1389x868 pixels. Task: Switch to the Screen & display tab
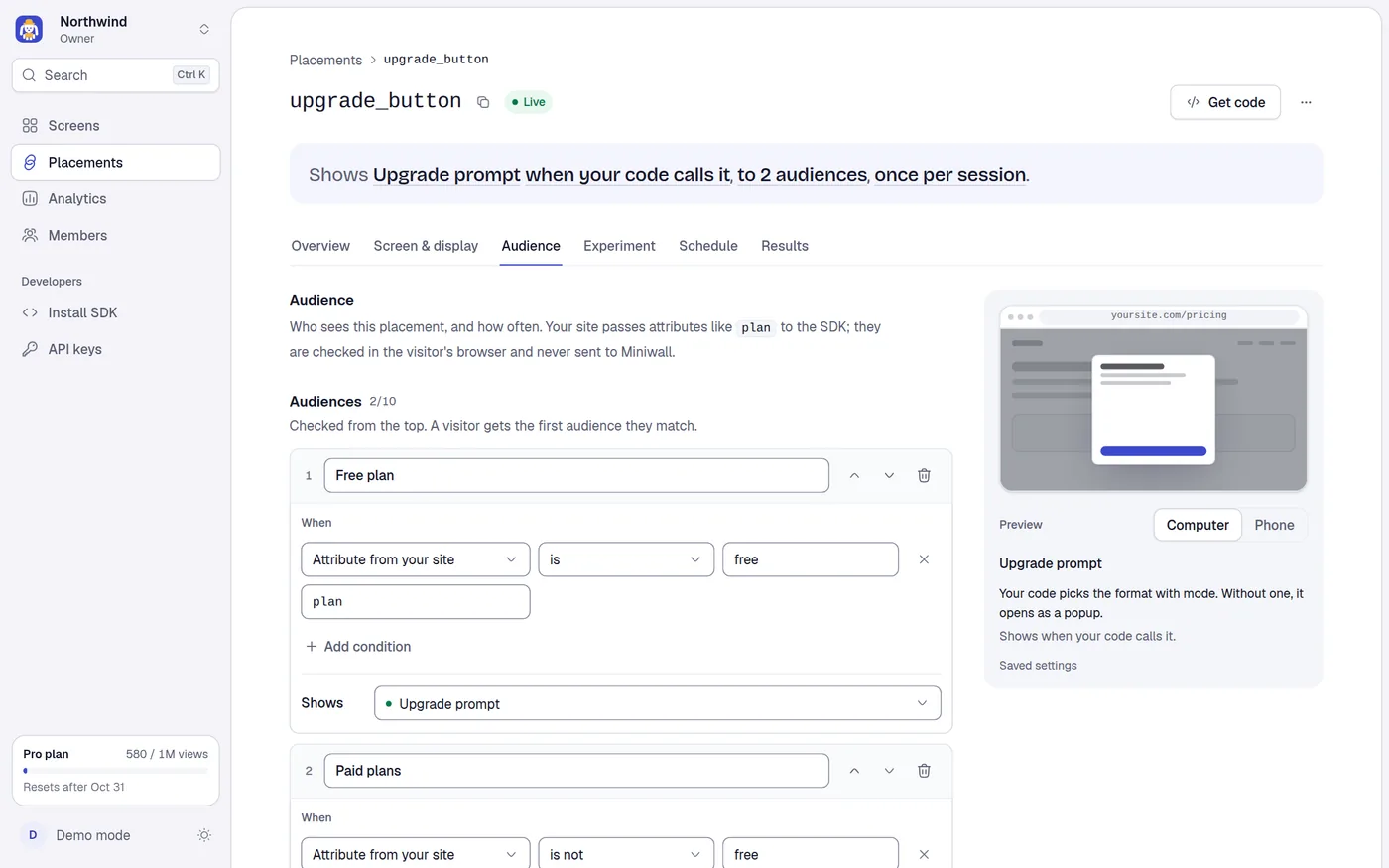click(426, 246)
